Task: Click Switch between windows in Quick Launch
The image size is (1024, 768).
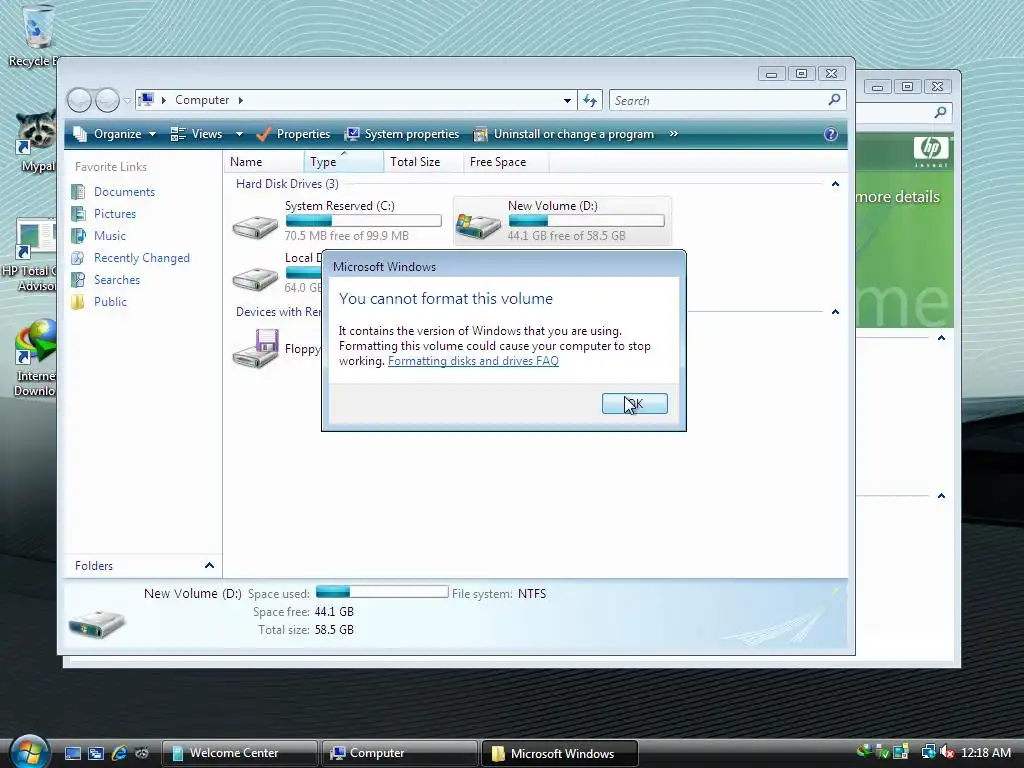Action: 96,754
